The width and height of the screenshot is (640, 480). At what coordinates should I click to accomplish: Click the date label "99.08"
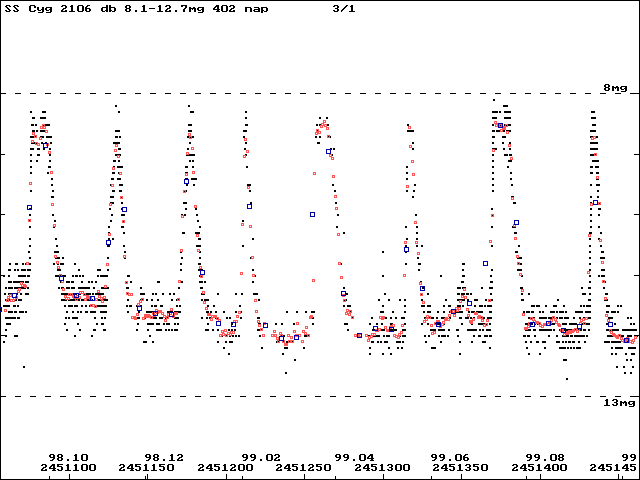pyautogui.click(x=544, y=458)
